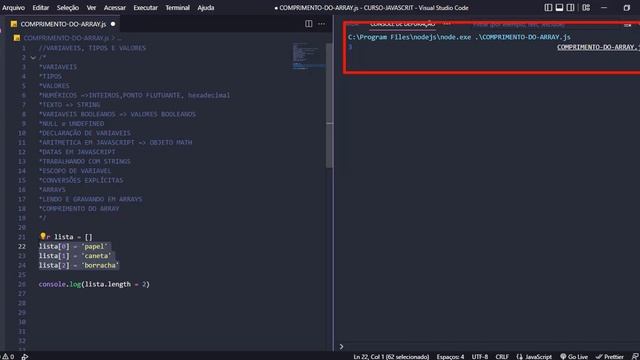The image size is (640, 360).
Task: Open the Executar menu
Action: click(x=146, y=7)
